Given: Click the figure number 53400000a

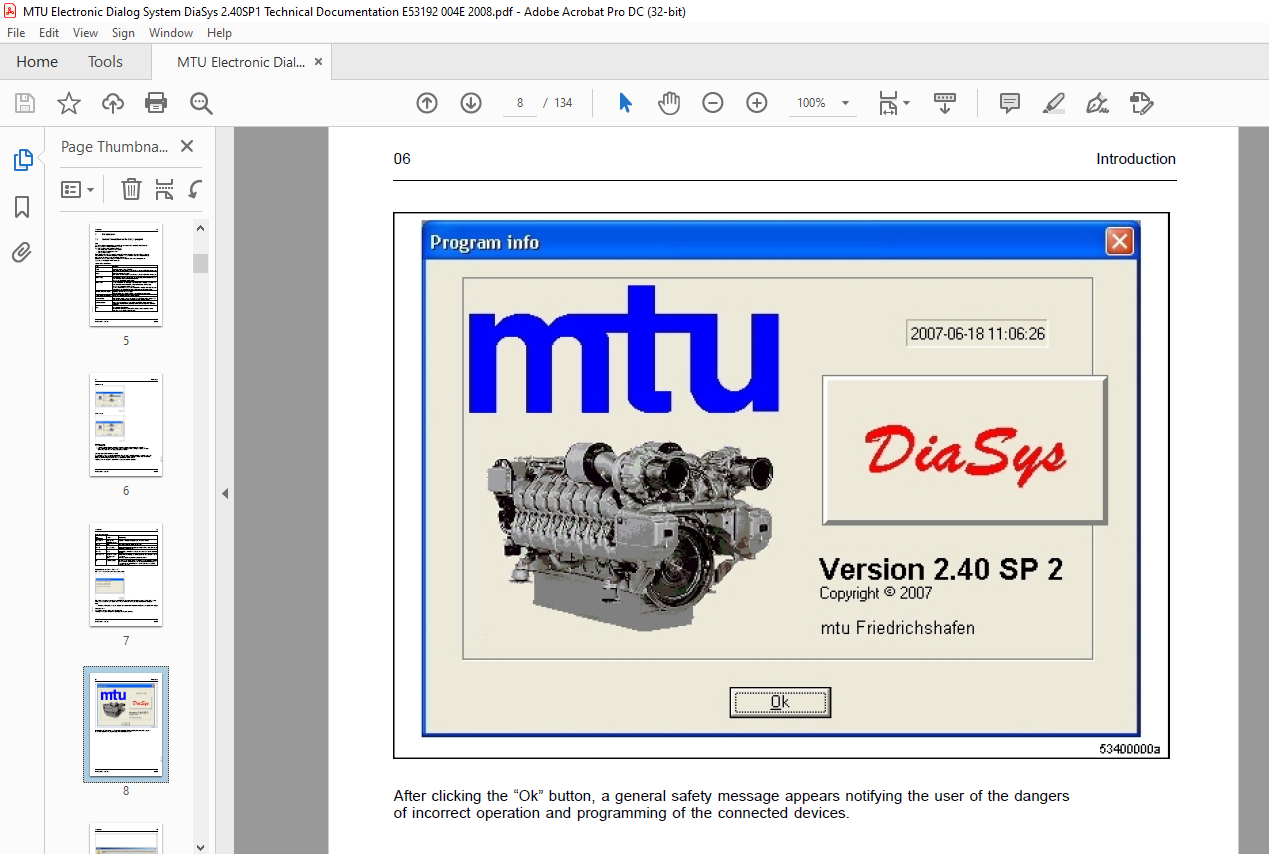Looking at the screenshot, I should (1130, 749).
